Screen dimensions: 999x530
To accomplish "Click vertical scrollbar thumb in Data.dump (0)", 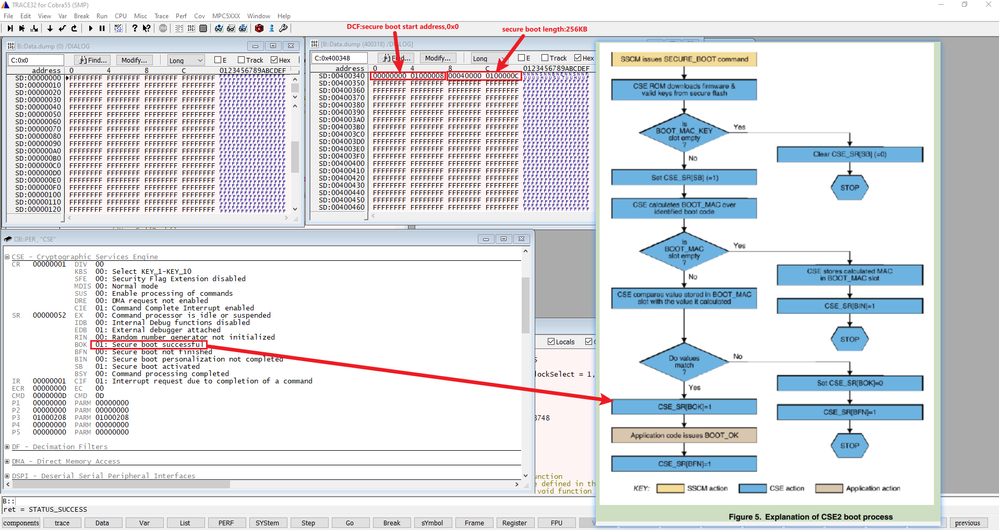I will click(x=295, y=156).
